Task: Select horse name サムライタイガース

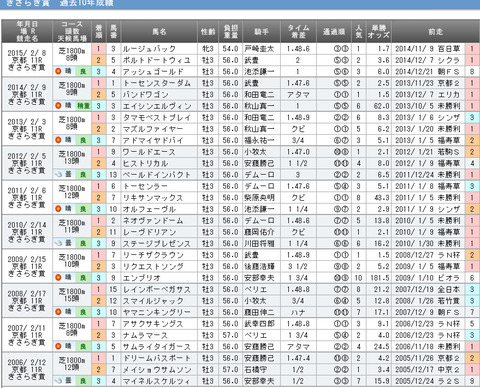Action: coord(157,347)
